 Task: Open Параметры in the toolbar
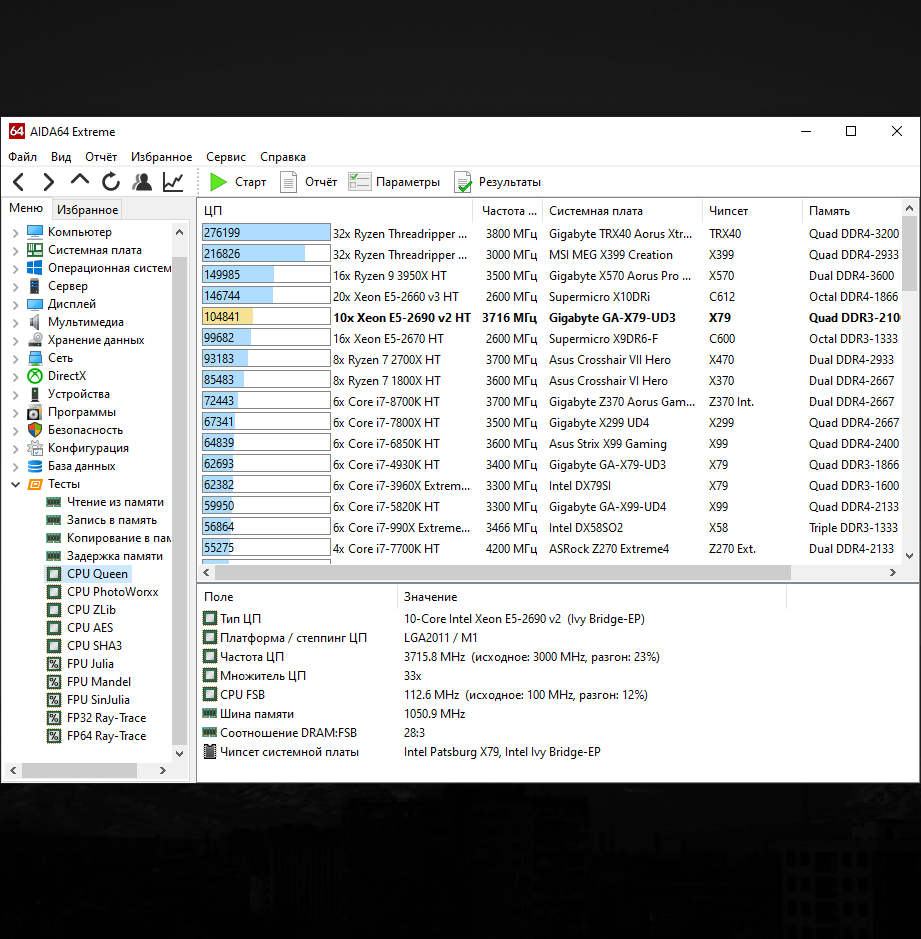394,181
